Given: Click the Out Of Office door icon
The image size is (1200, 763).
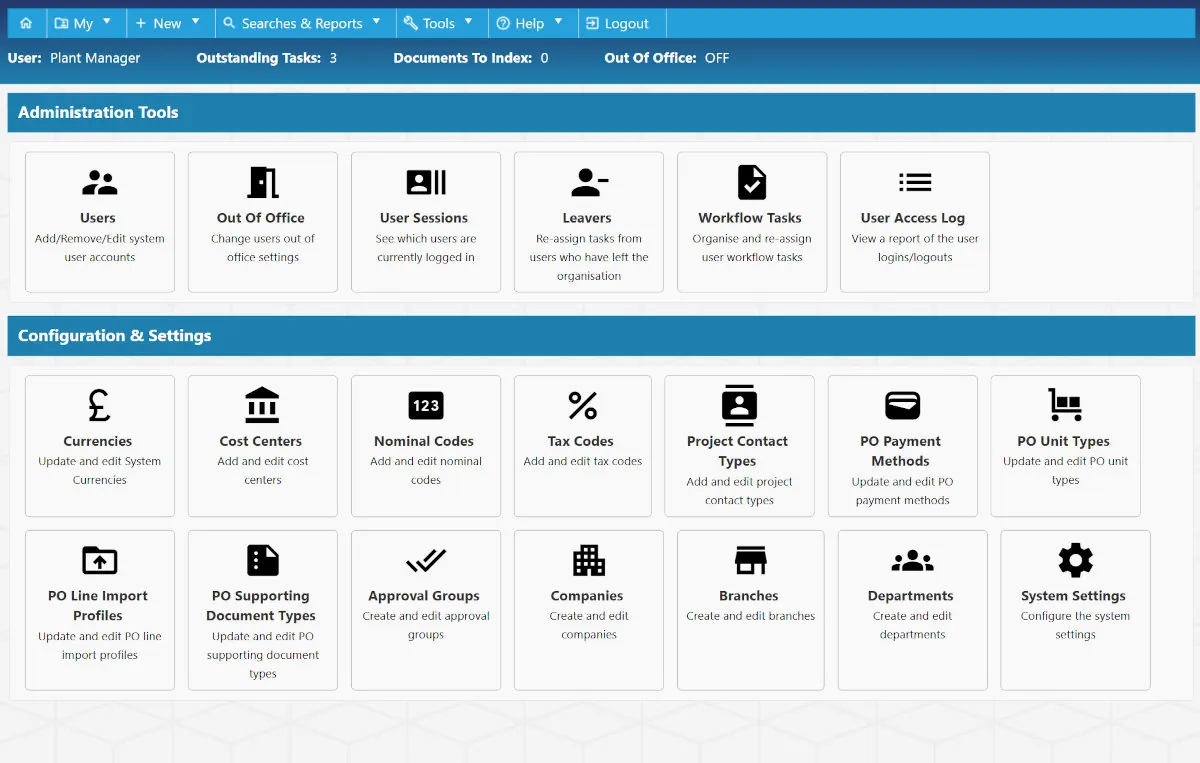Looking at the screenshot, I should click(x=263, y=182).
